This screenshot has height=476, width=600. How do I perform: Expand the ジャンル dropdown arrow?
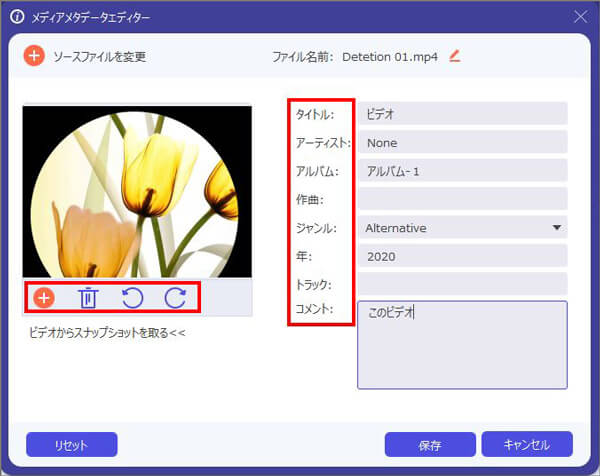point(556,228)
